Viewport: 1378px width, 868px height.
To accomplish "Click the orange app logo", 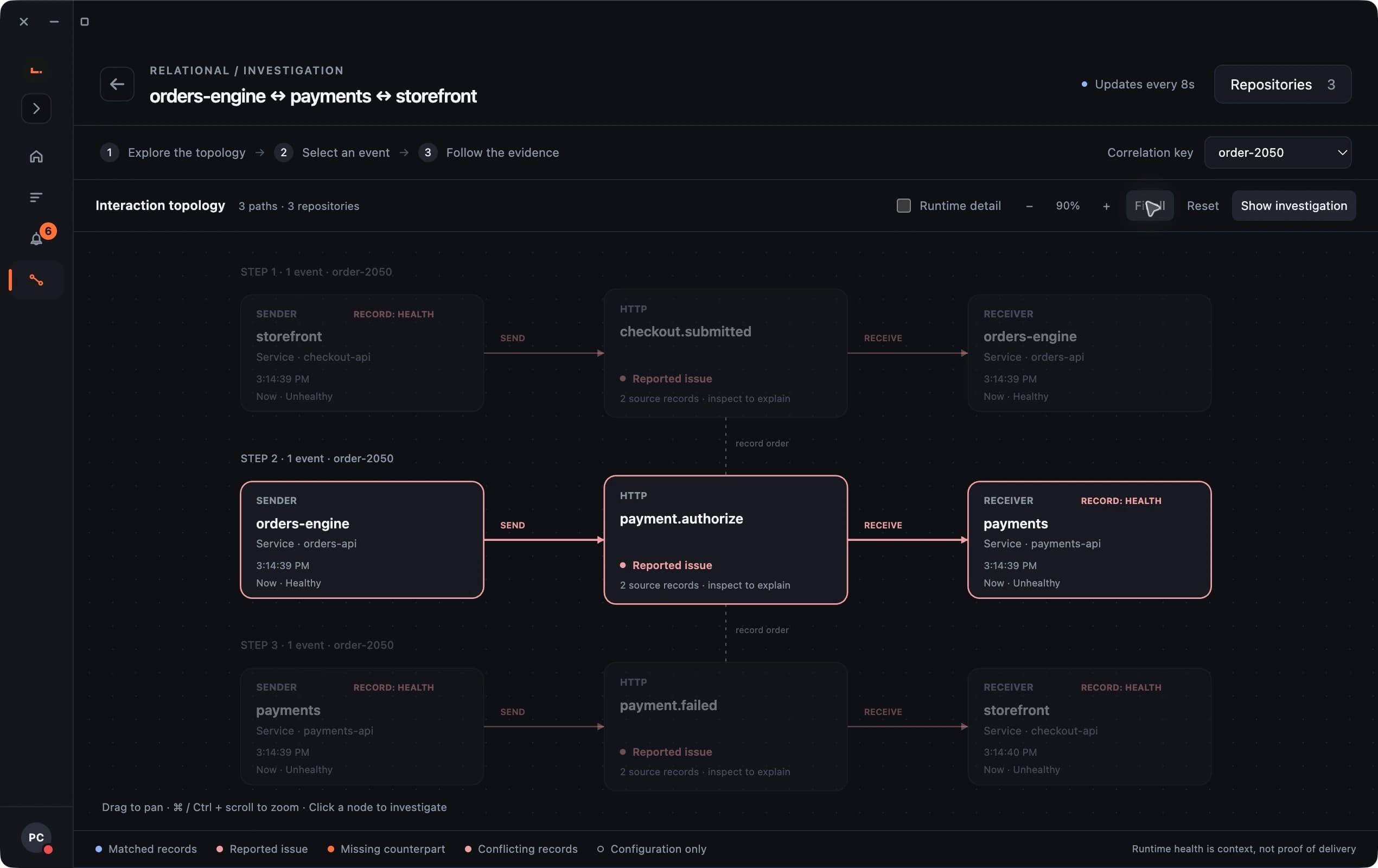I will pos(36,71).
